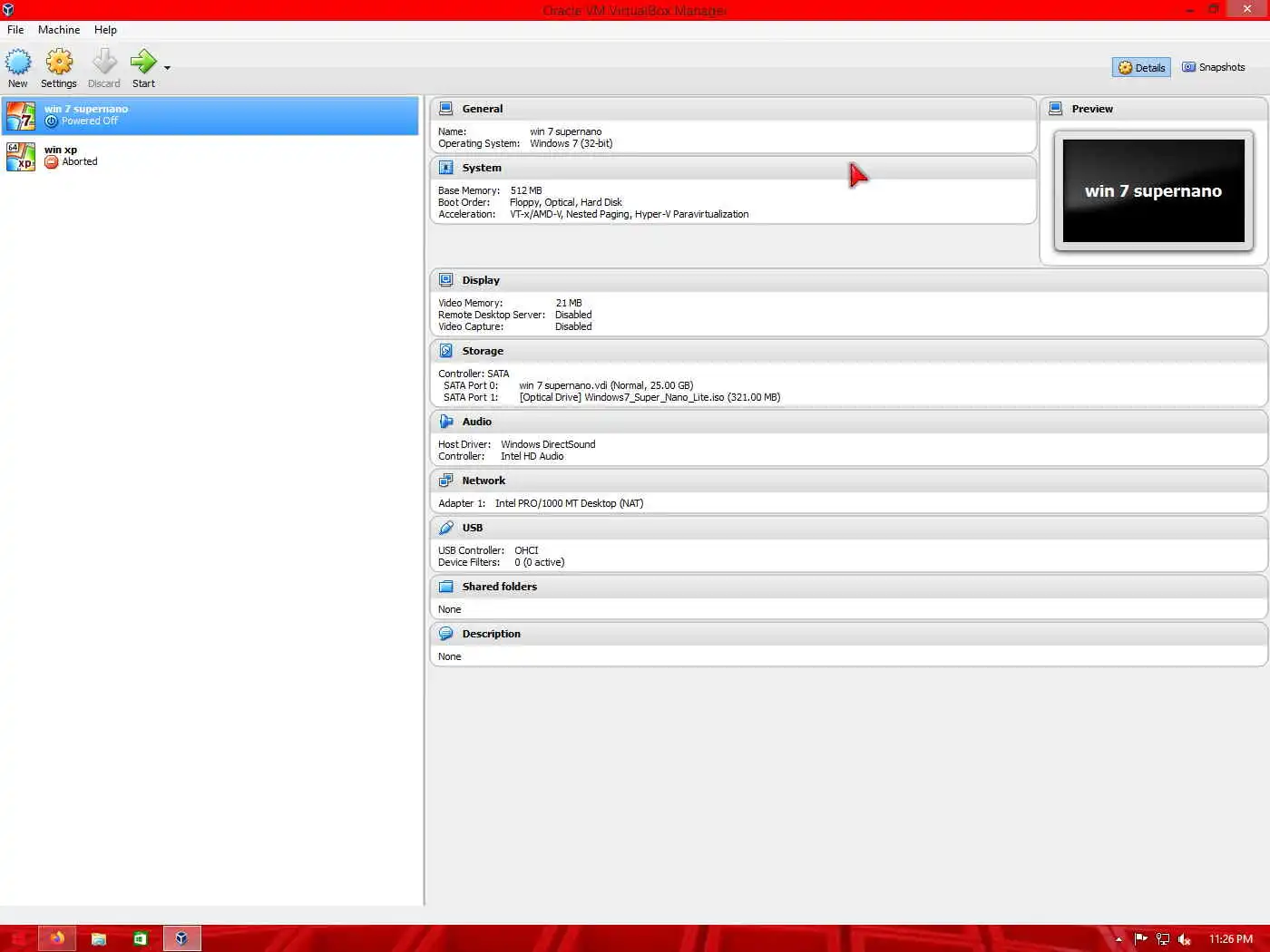This screenshot has width=1270, height=952.
Task: Click the win 7 supernano OS icon
Action: coord(21,115)
